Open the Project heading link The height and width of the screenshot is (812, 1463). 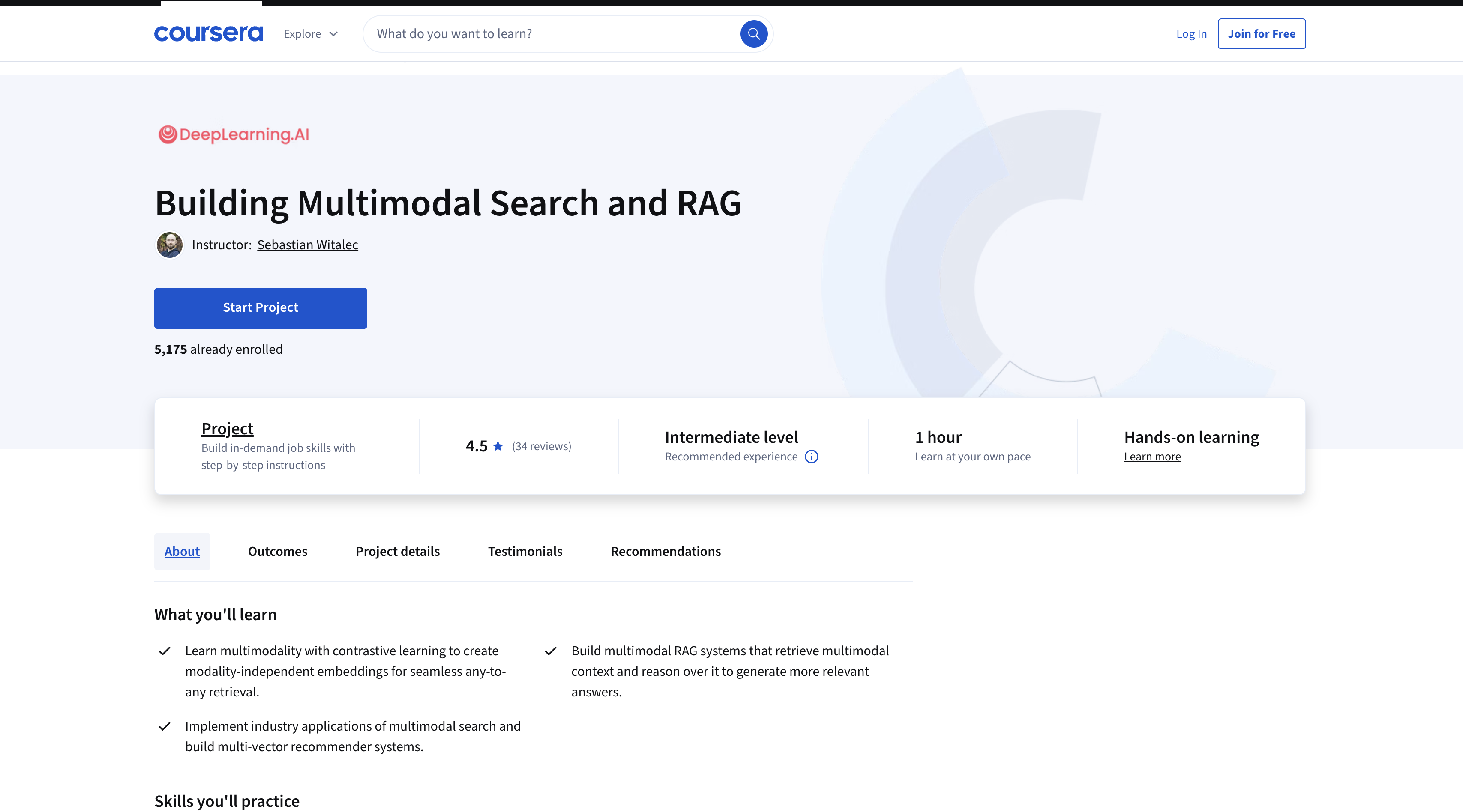pyautogui.click(x=227, y=428)
